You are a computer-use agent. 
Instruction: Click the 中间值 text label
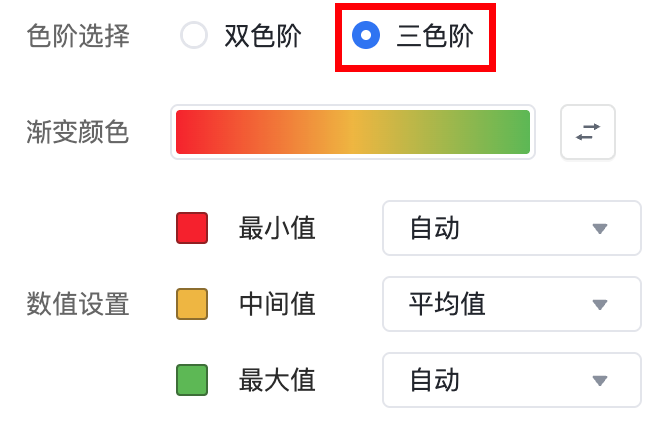tap(277, 304)
